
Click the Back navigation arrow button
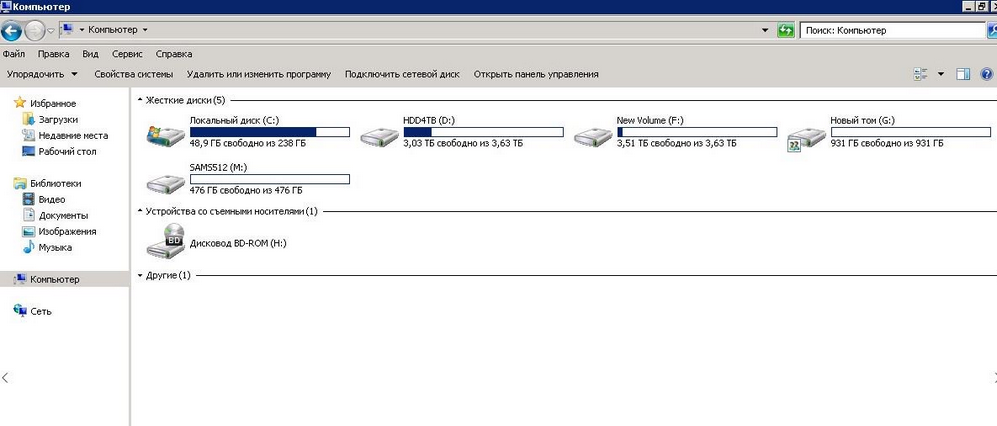click(12, 30)
